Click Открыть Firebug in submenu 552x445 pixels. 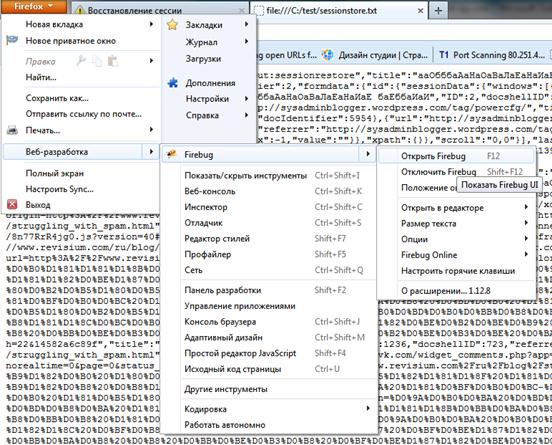tap(456, 156)
